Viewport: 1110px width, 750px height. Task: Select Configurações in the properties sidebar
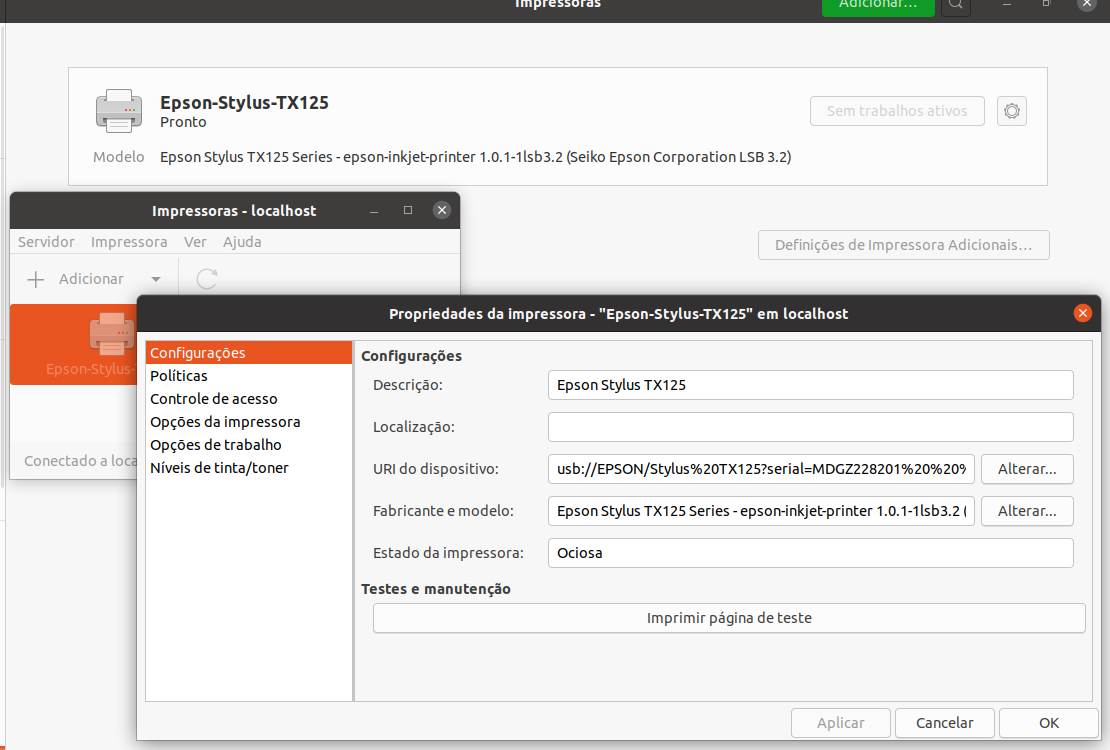click(x=249, y=353)
